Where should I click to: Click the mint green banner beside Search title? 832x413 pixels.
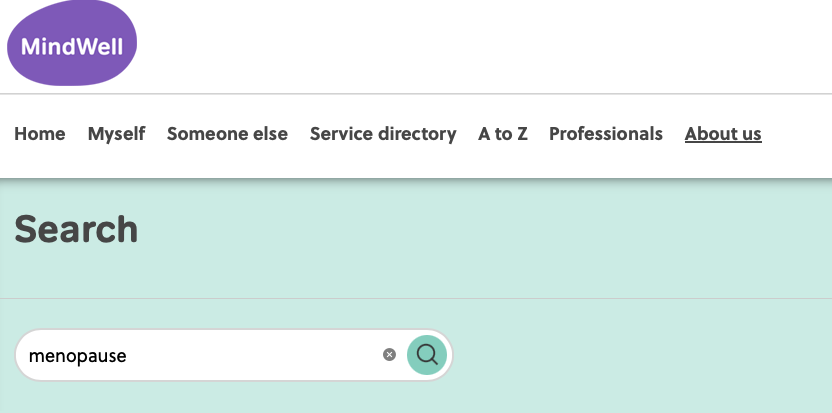pyautogui.click(x=500, y=235)
